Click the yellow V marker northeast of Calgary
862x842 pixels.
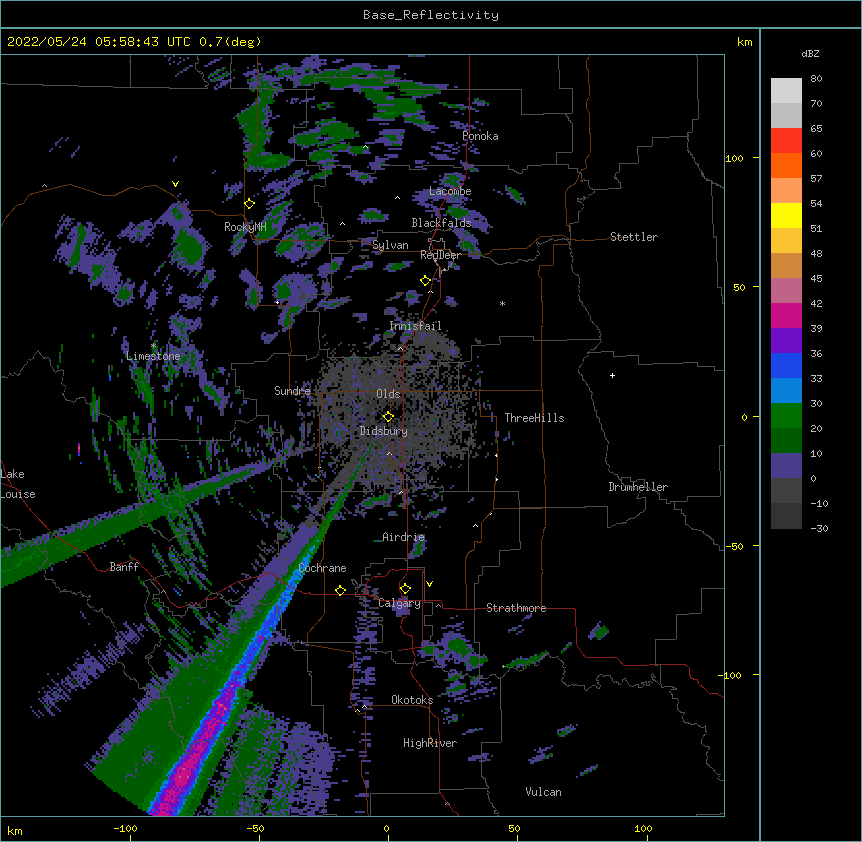click(429, 584)
